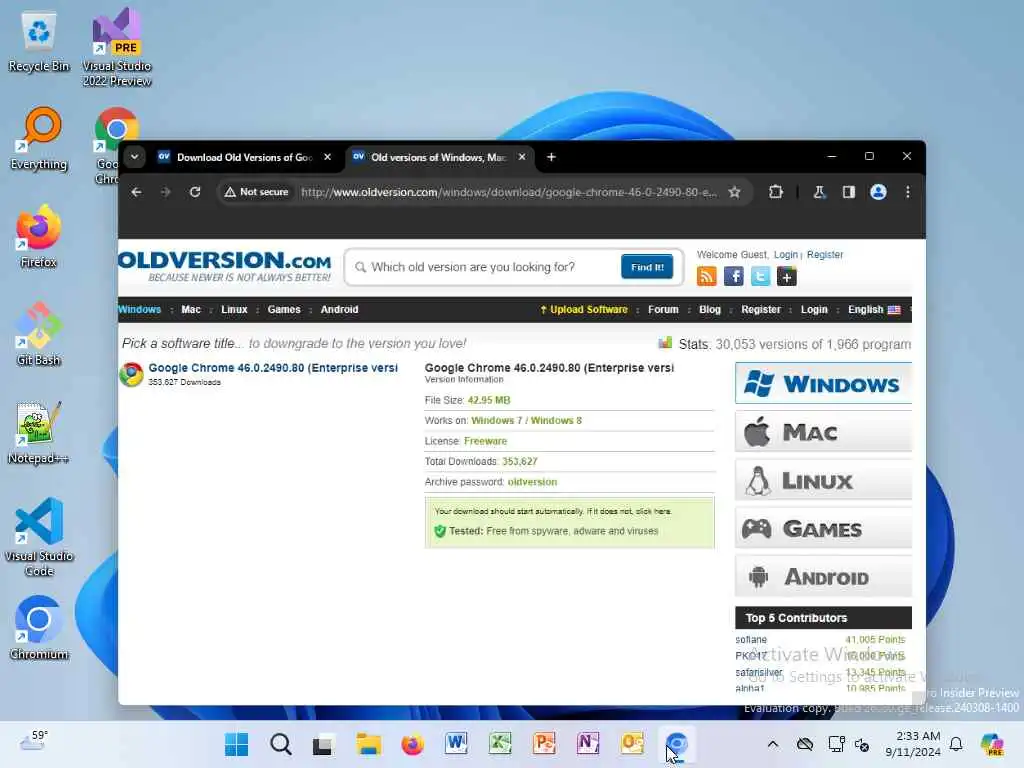Select 'Old versions of Windows, Mac' tab
The width and height of the screenshot is (1024, 768).
point(439,157)
